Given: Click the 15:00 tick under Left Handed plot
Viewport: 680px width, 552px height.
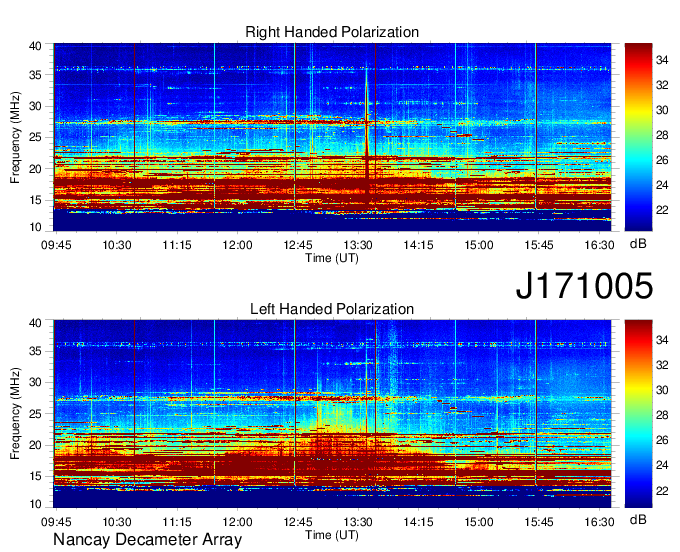Looking at the screenshot, I should pyautogui.click(x=478, y=522).
